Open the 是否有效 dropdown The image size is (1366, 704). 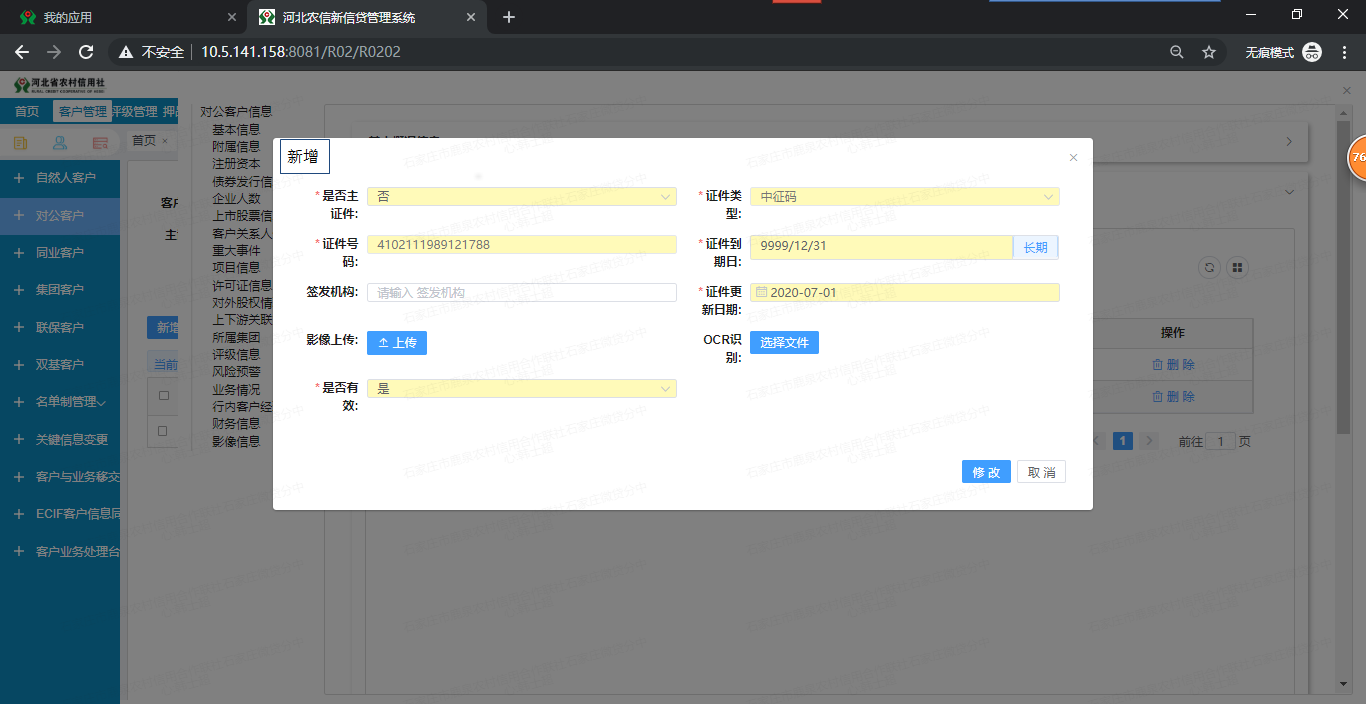(x=521, y=388)
